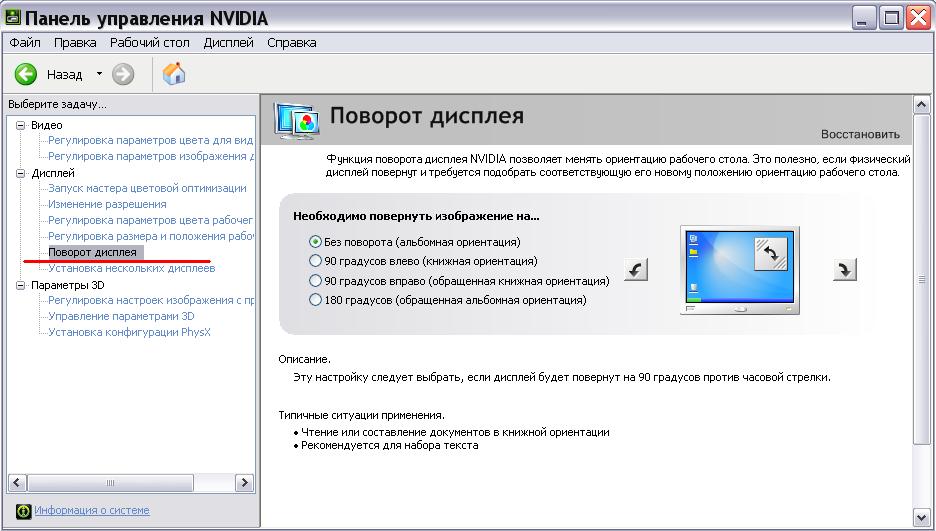Image resolution: width=936 pixels, height=531 pixels.
Task: Maximize the NVIDIA control panel window
Action: click(892, 17)
